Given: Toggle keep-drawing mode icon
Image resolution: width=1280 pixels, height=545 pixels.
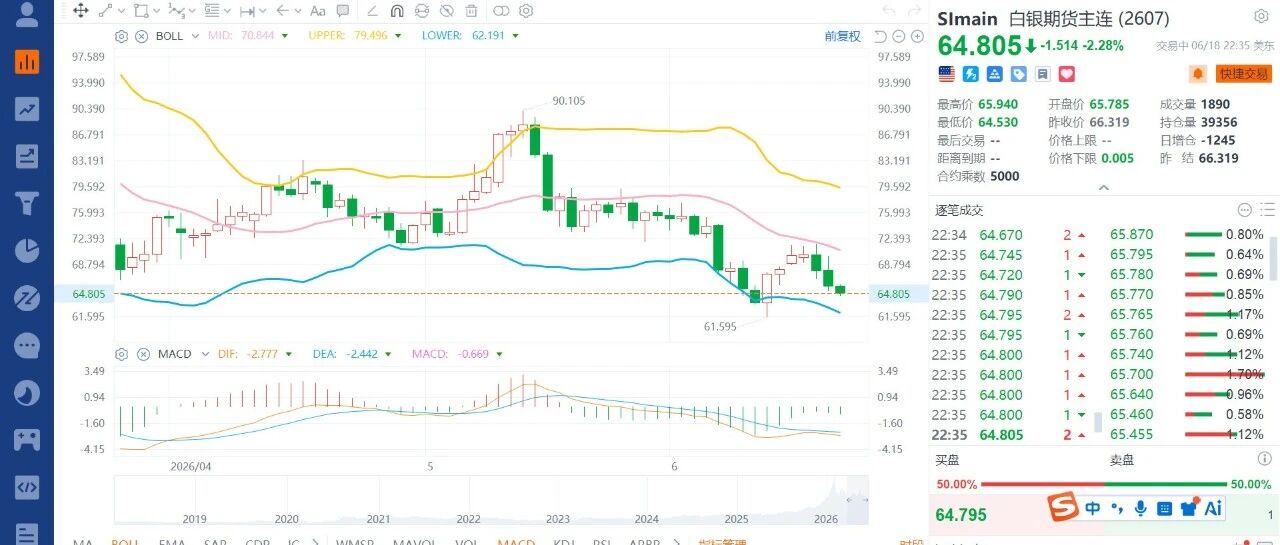Looking at the screenshot, I should tap(422, 11).
